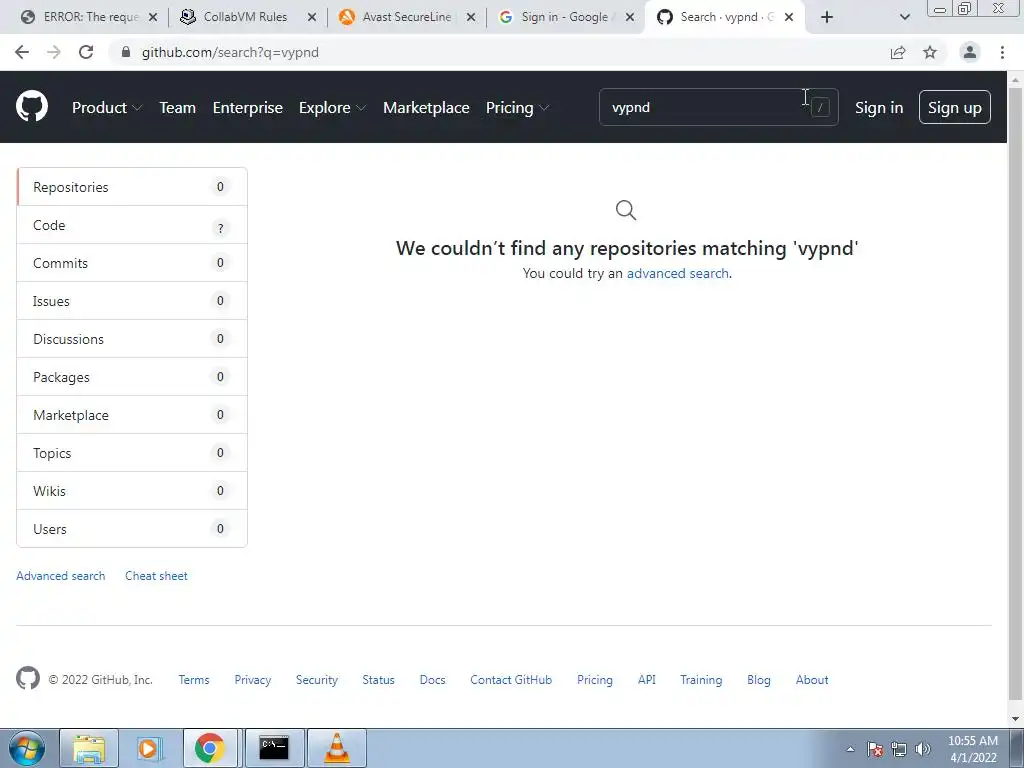This screenshot has height=768, width=1024.
Task: Open the Status footer link
Action: pyautogui.click(x=379, y=680)
